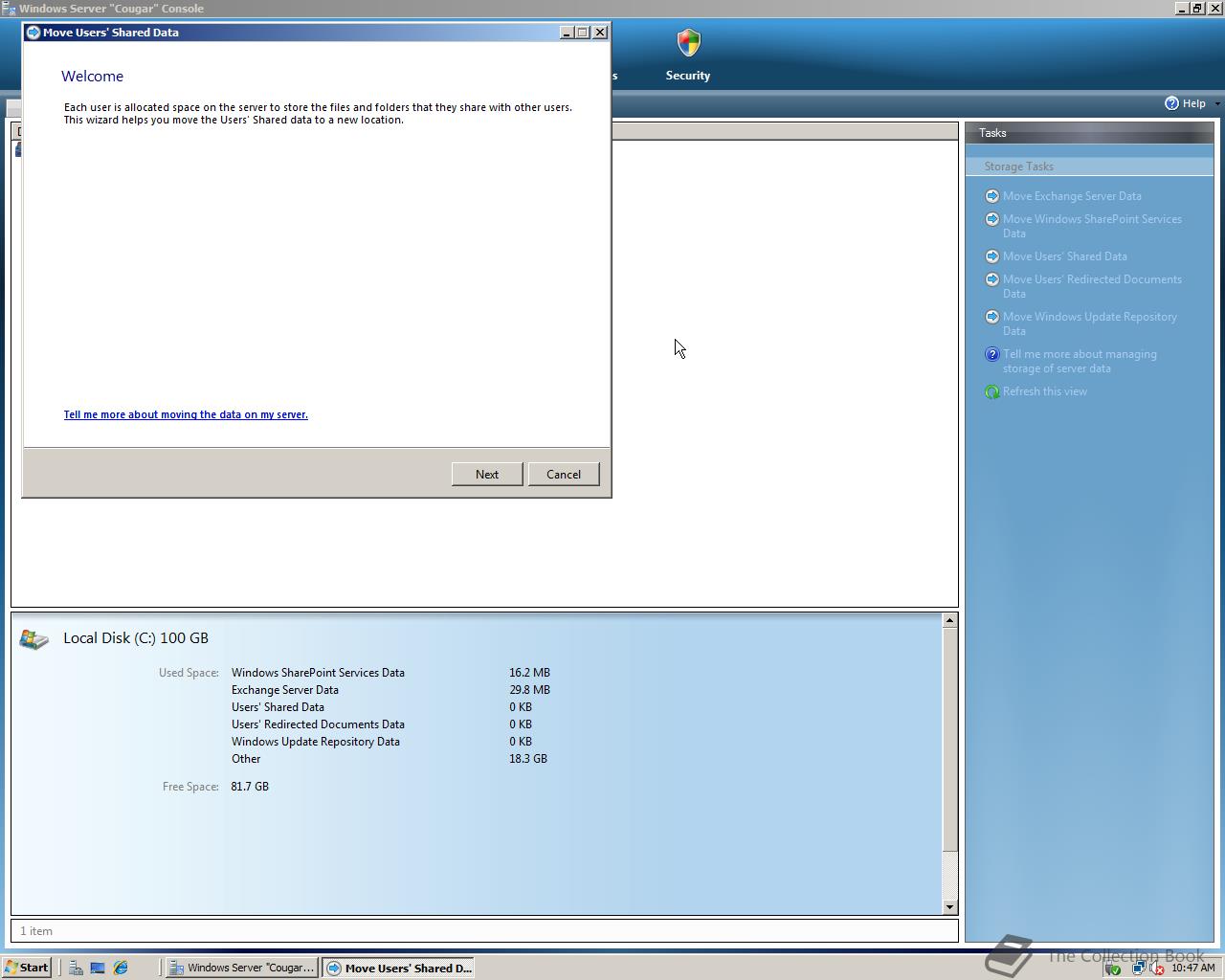
Task: Open Tell me more about managing storage link
Action: [1080, 361]
